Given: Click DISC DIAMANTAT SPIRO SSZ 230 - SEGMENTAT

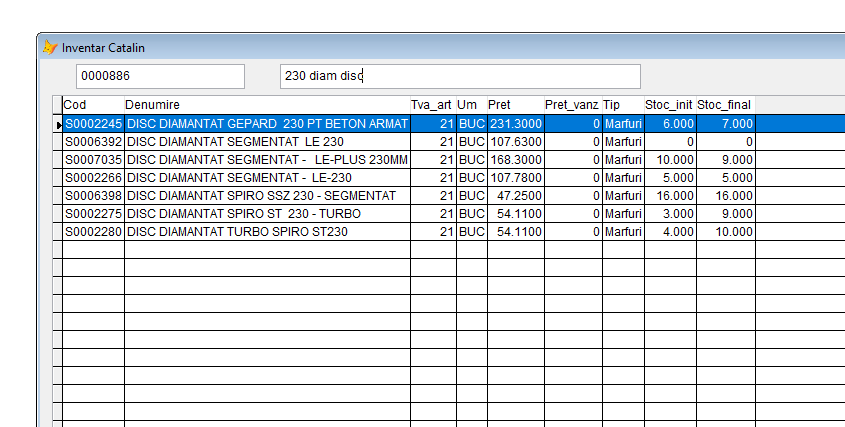Looking at the screenshot, I should click(x=267, y=196).
